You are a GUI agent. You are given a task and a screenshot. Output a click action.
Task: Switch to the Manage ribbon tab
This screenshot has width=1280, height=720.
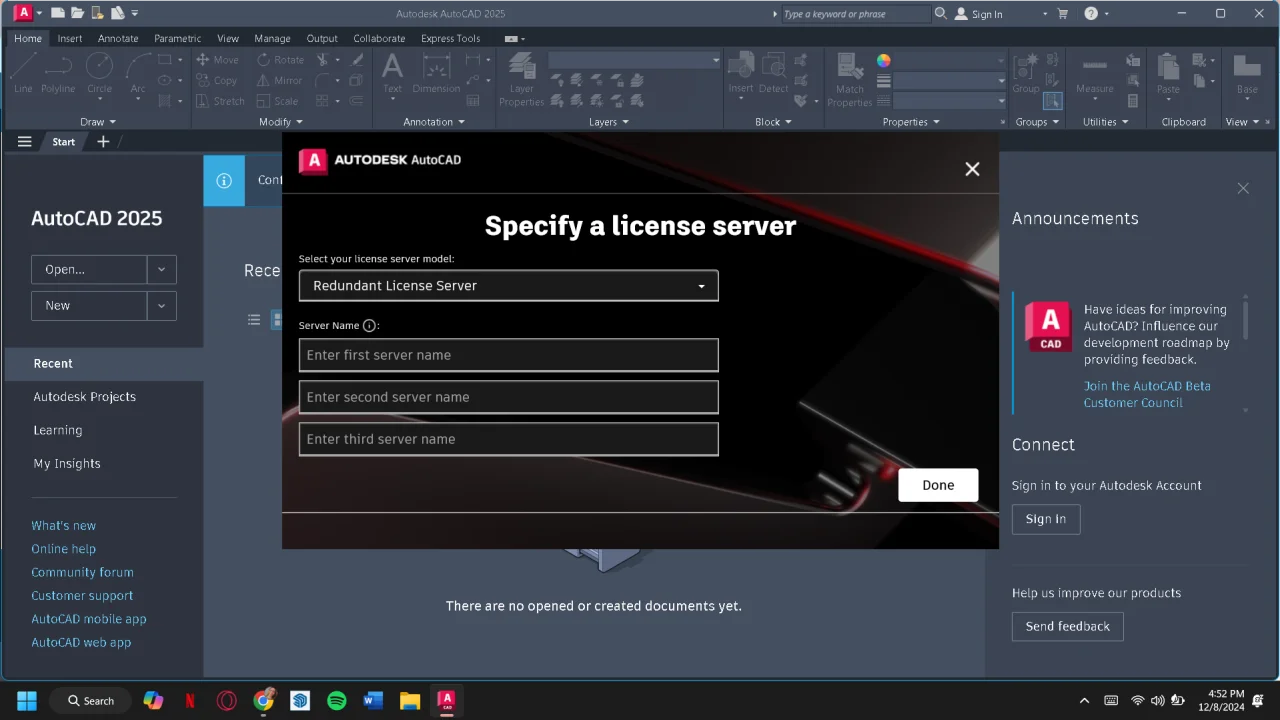[x=272, y=38]
